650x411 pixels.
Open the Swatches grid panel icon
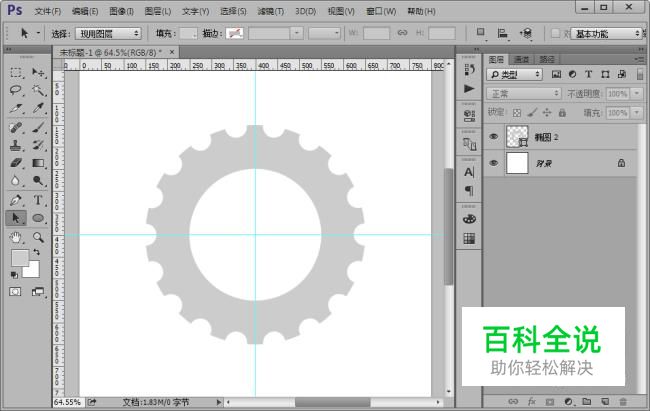pyautogui.click(x=469, y=238)
